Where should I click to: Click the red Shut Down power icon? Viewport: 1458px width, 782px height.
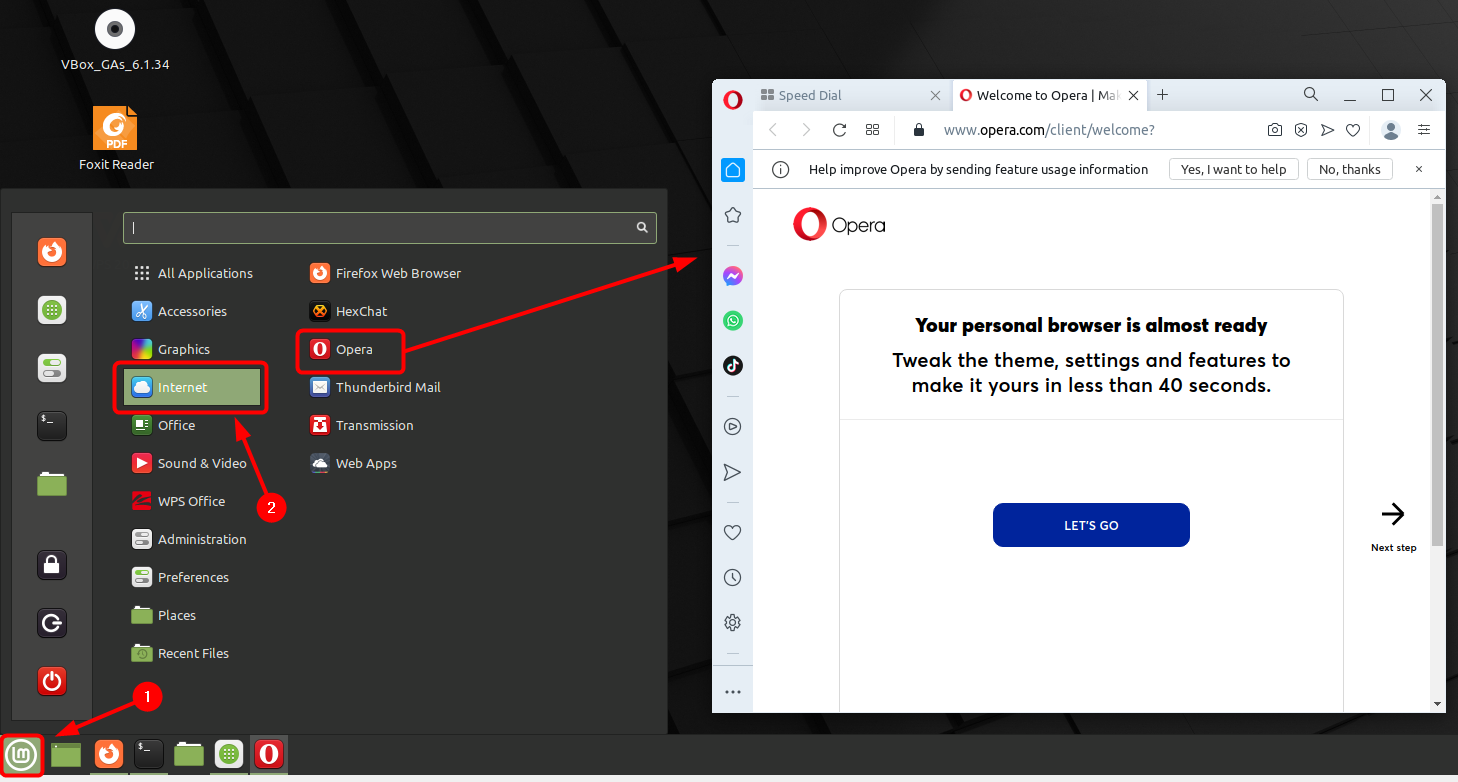52,681
